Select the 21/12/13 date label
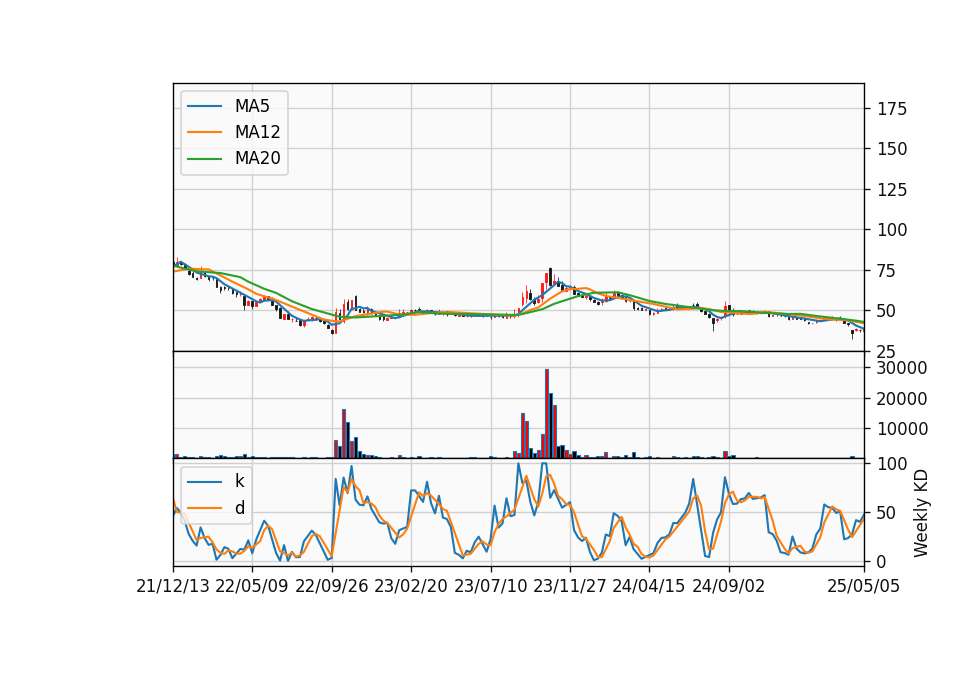 pos(173,586)
